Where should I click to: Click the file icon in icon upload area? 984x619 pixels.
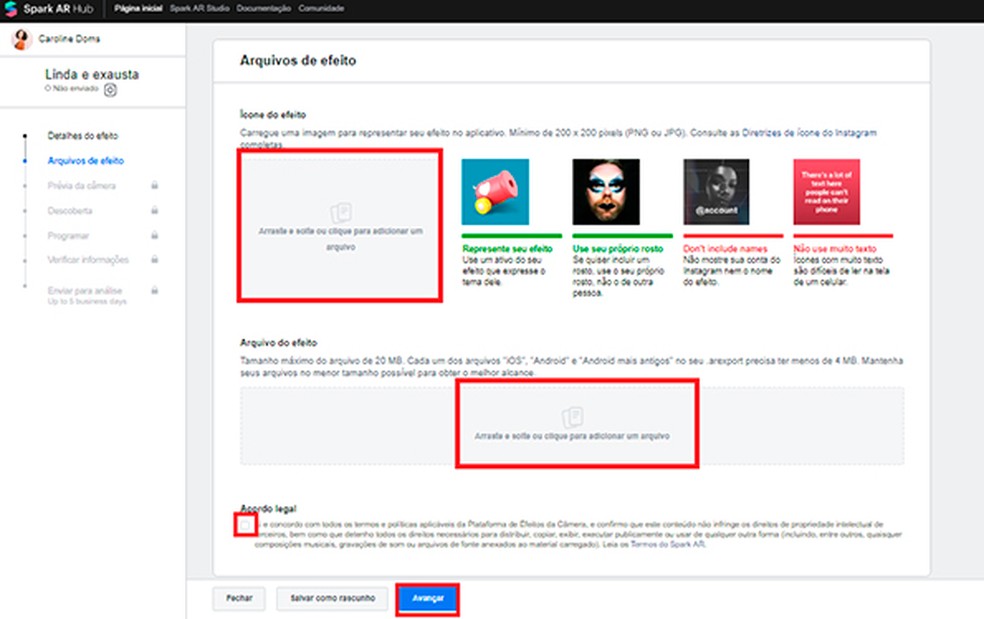341,212
